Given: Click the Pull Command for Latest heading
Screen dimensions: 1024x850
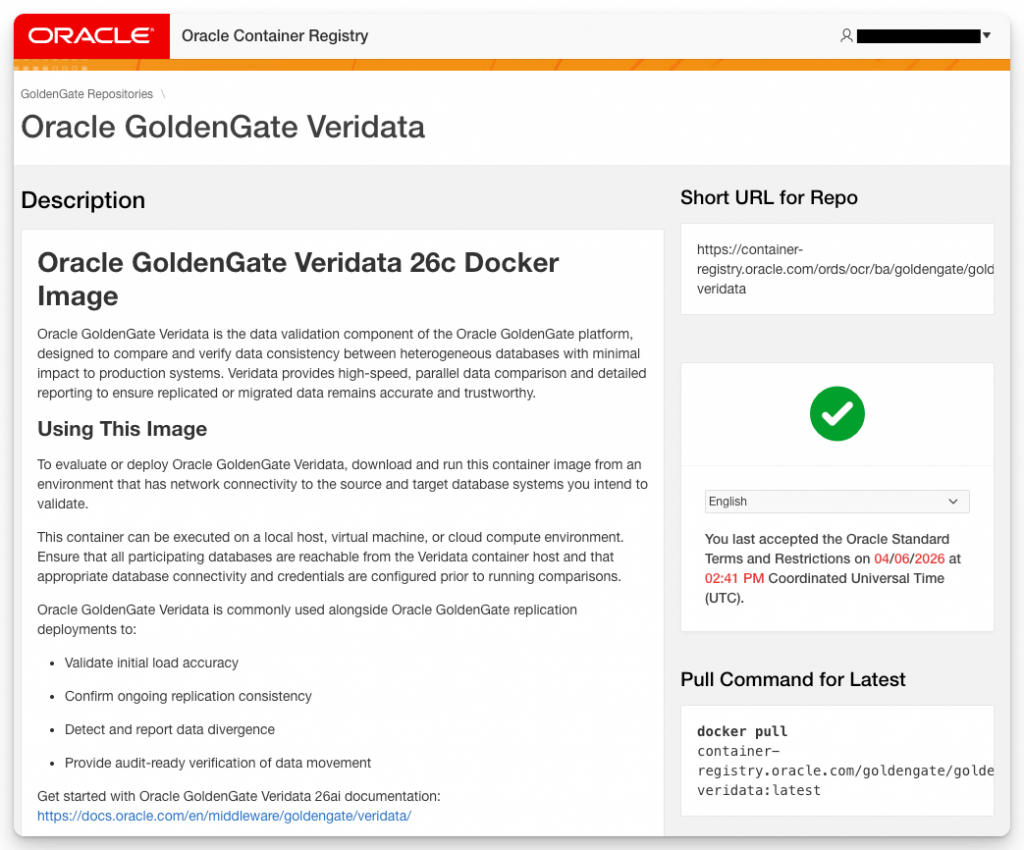Looking at the screenshot, I should 793,680.
